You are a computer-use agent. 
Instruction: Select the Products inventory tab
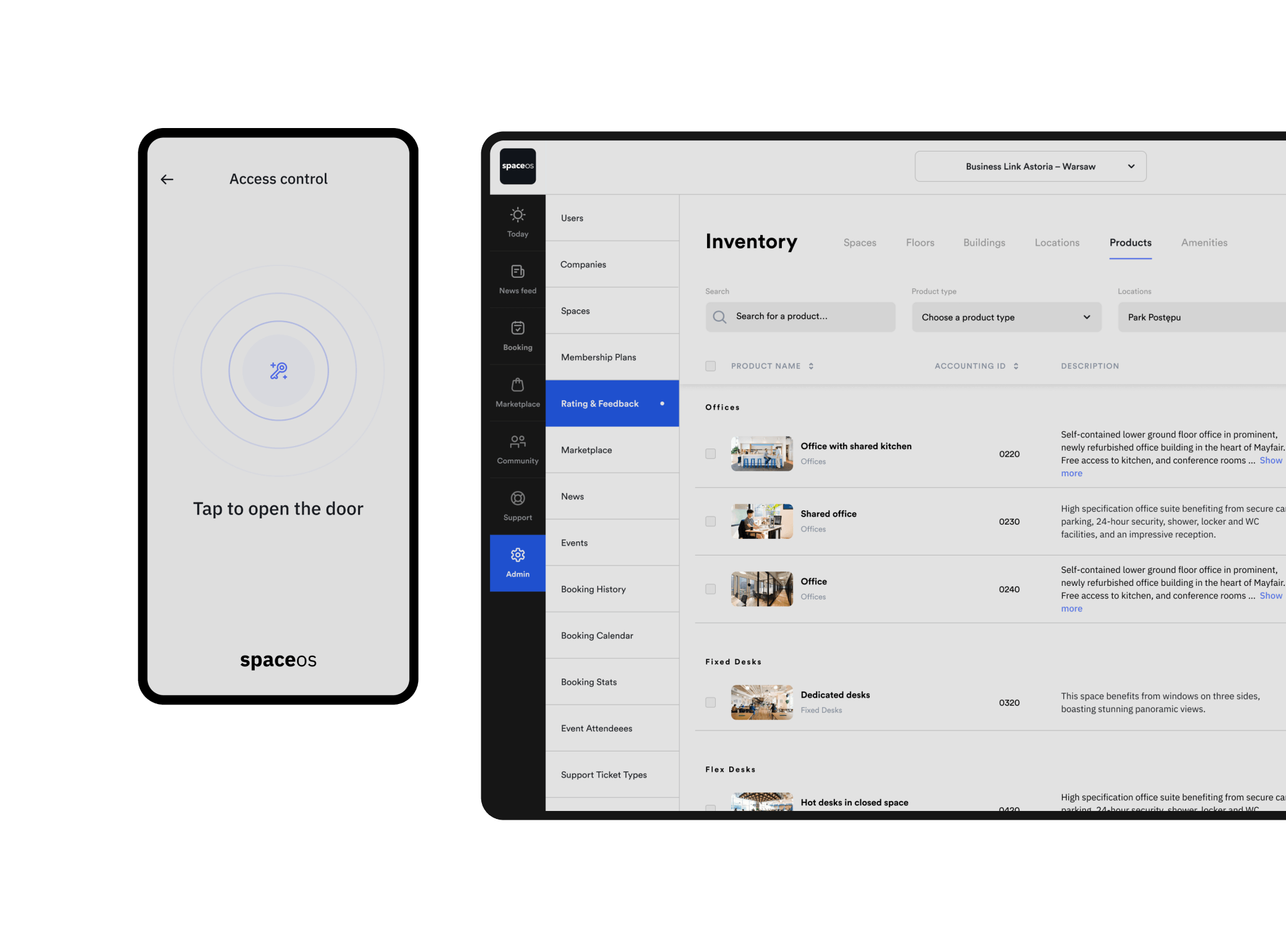pos(1130,242)
